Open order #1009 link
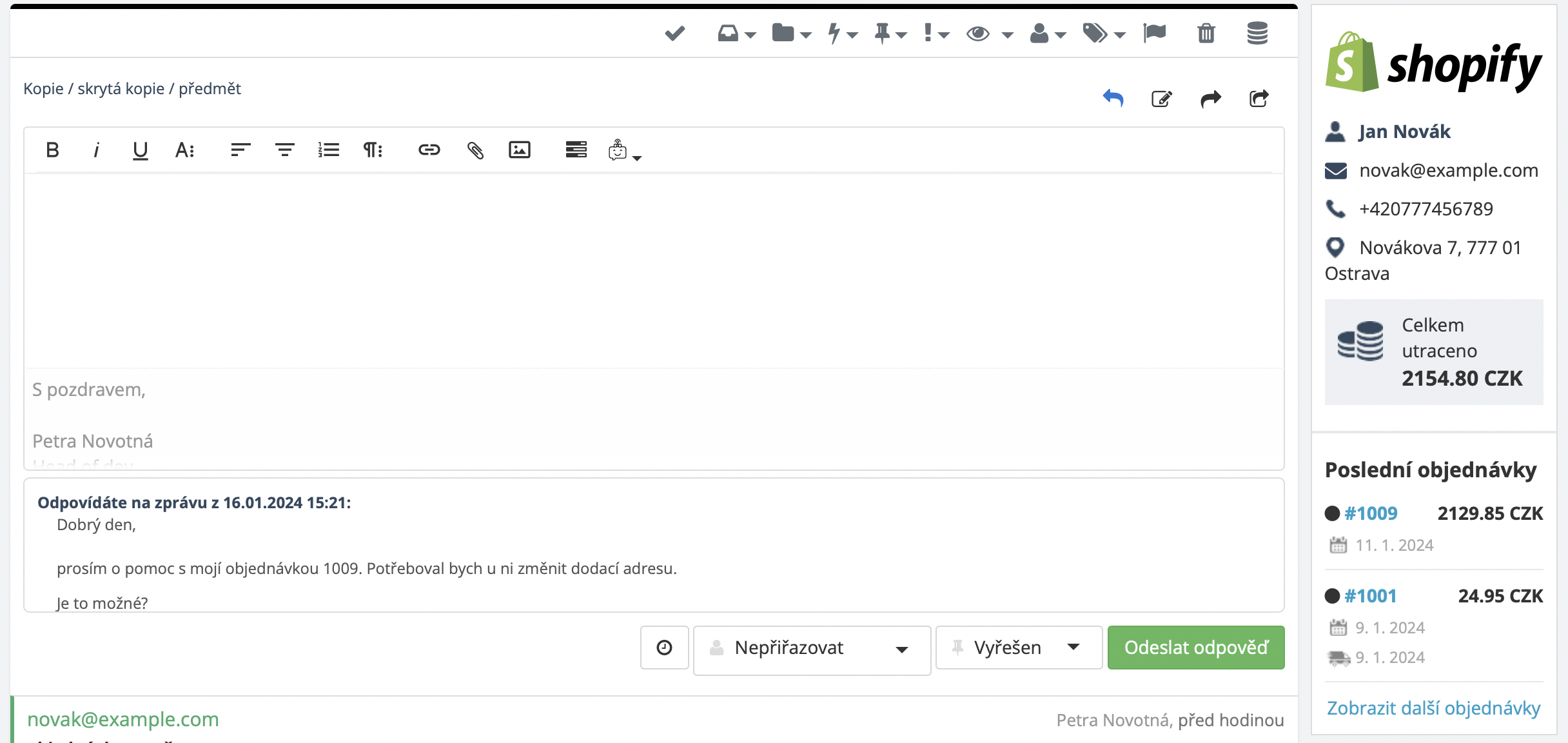Image resolution: width=1568 pixels, height=743 pixels. coord(1371,513)
